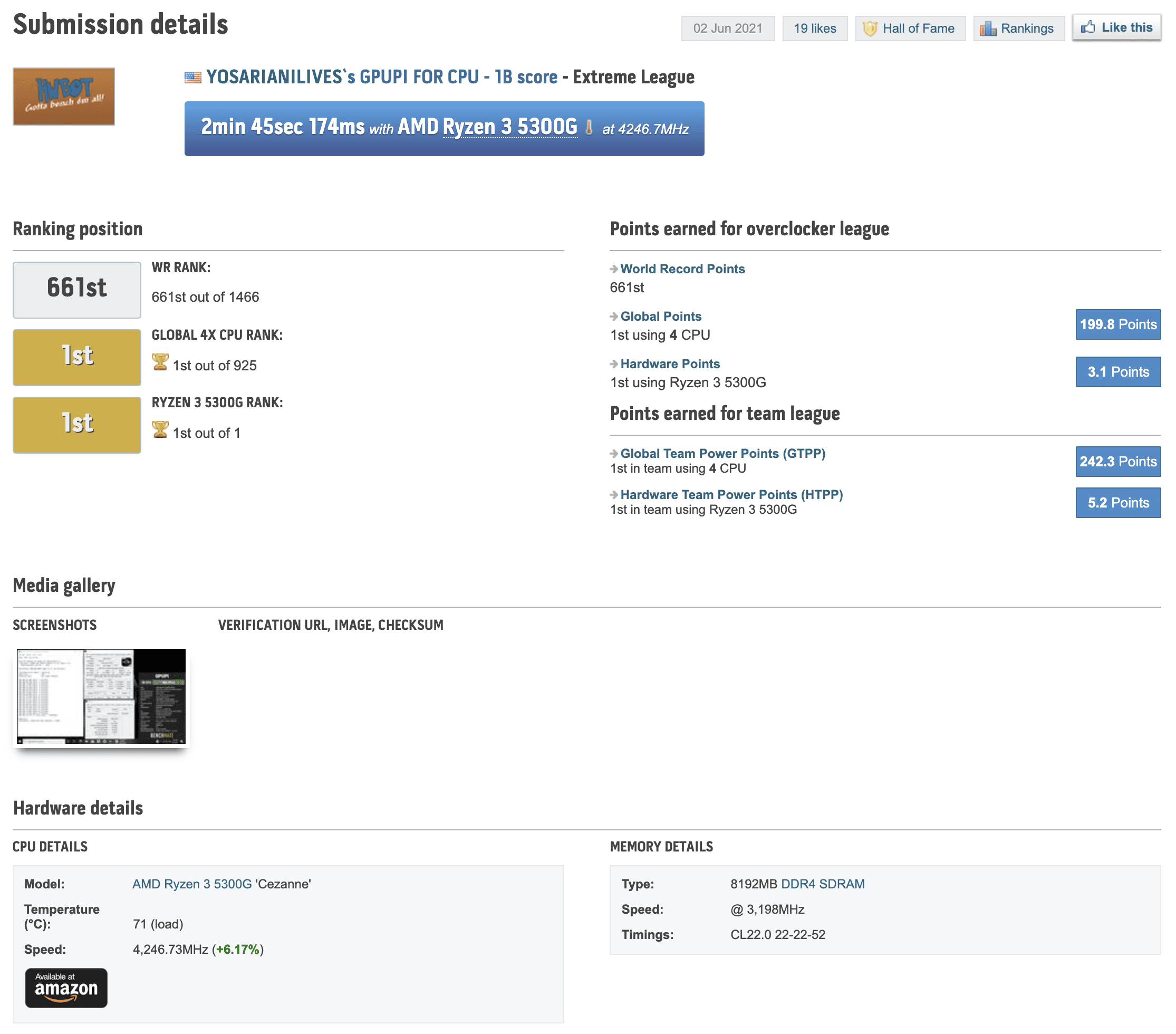Click the 19 likes counter
The height and width of the screenshot is (1034, 1176).
click(x=815, y=28)
